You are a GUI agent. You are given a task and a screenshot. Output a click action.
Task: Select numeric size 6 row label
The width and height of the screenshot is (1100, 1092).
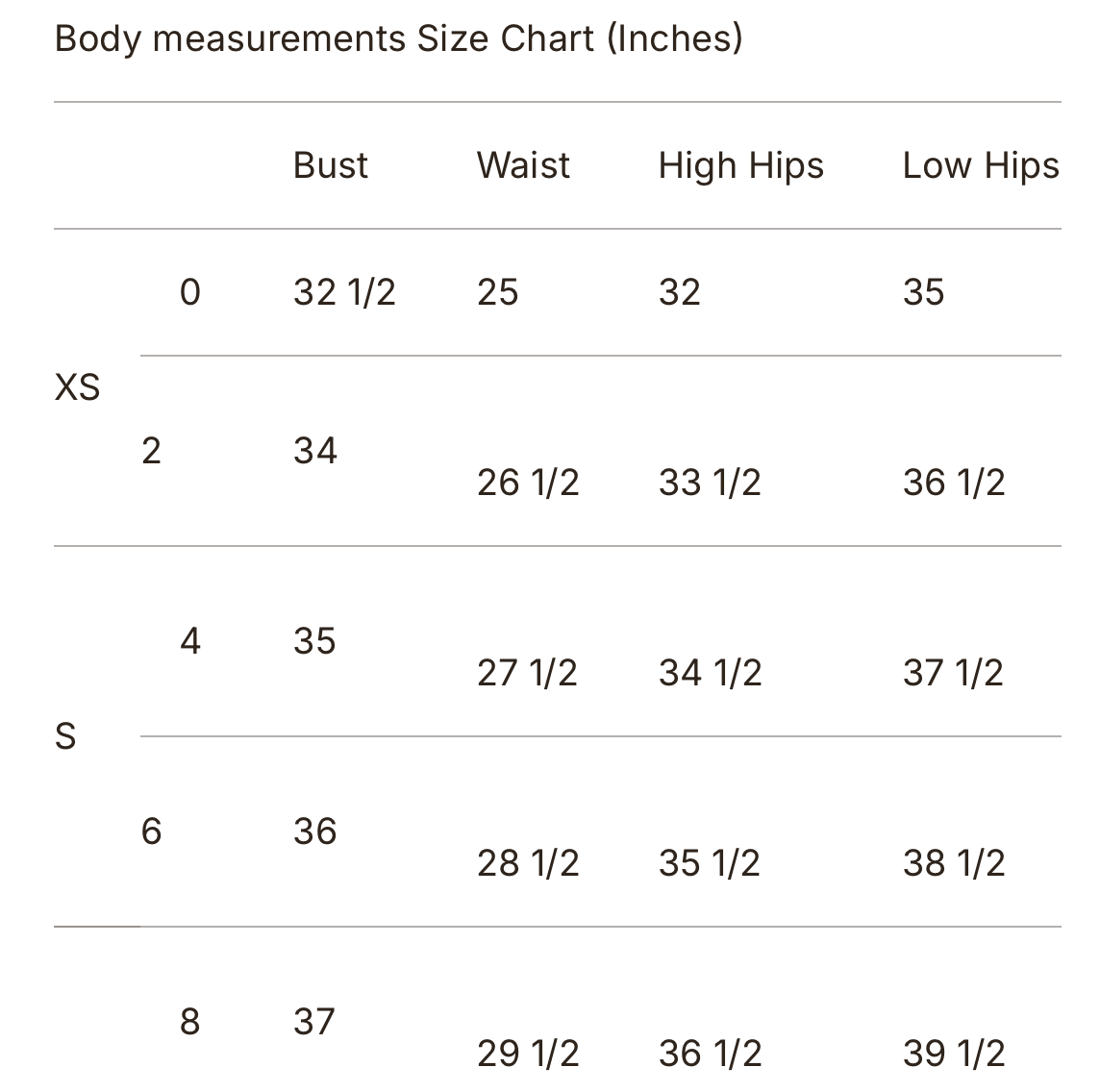(152, 831)
